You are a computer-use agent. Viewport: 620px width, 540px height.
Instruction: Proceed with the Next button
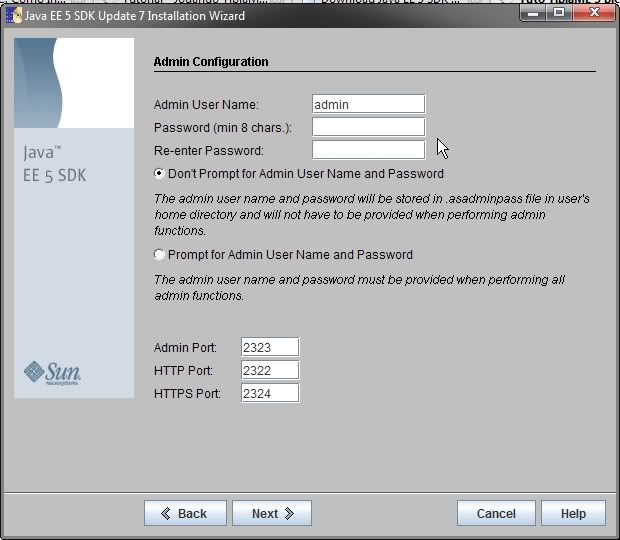click(272, 513)
